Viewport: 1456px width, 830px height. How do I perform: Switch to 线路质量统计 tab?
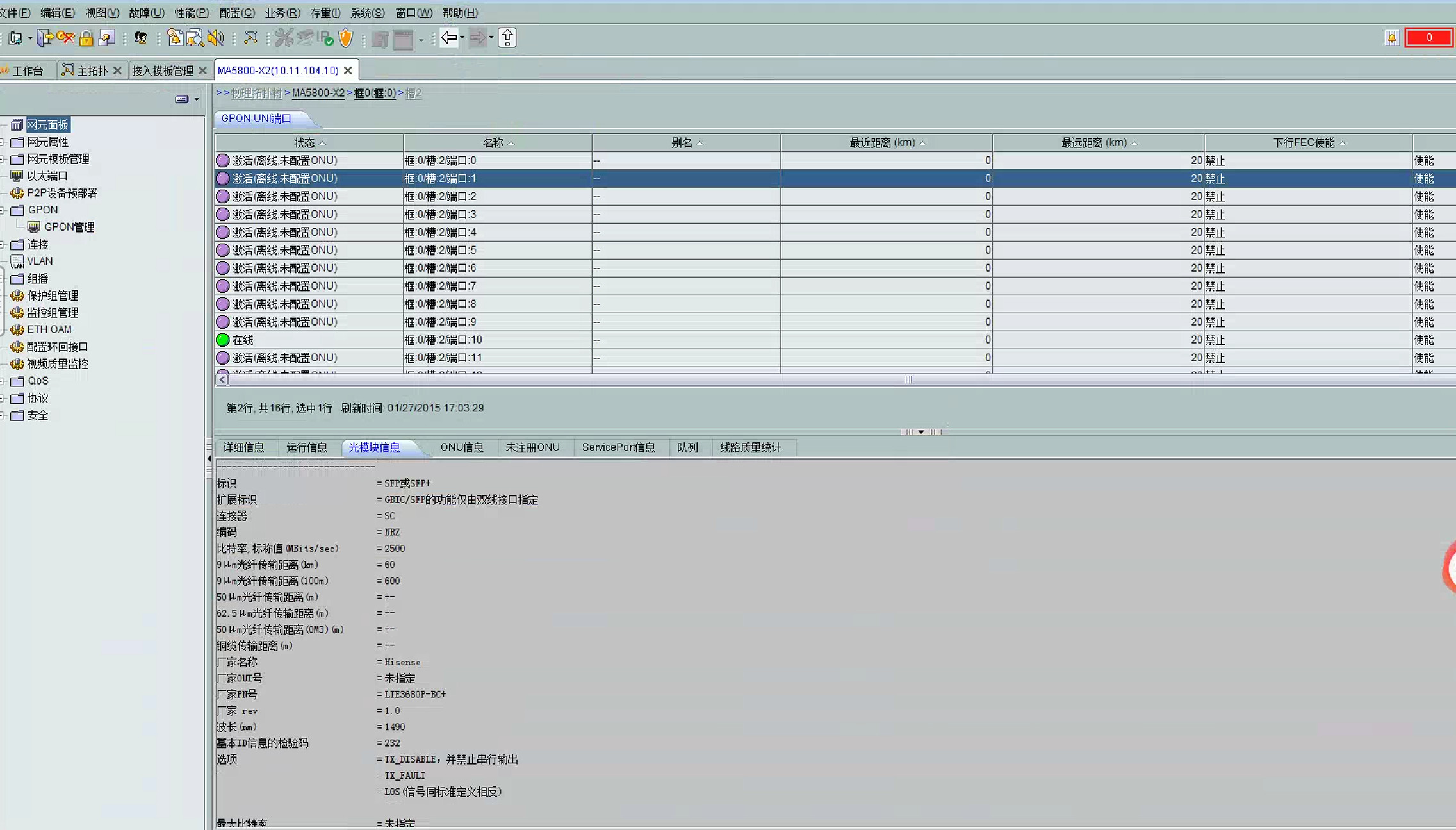pyautogui.click(x=750, y=447)
